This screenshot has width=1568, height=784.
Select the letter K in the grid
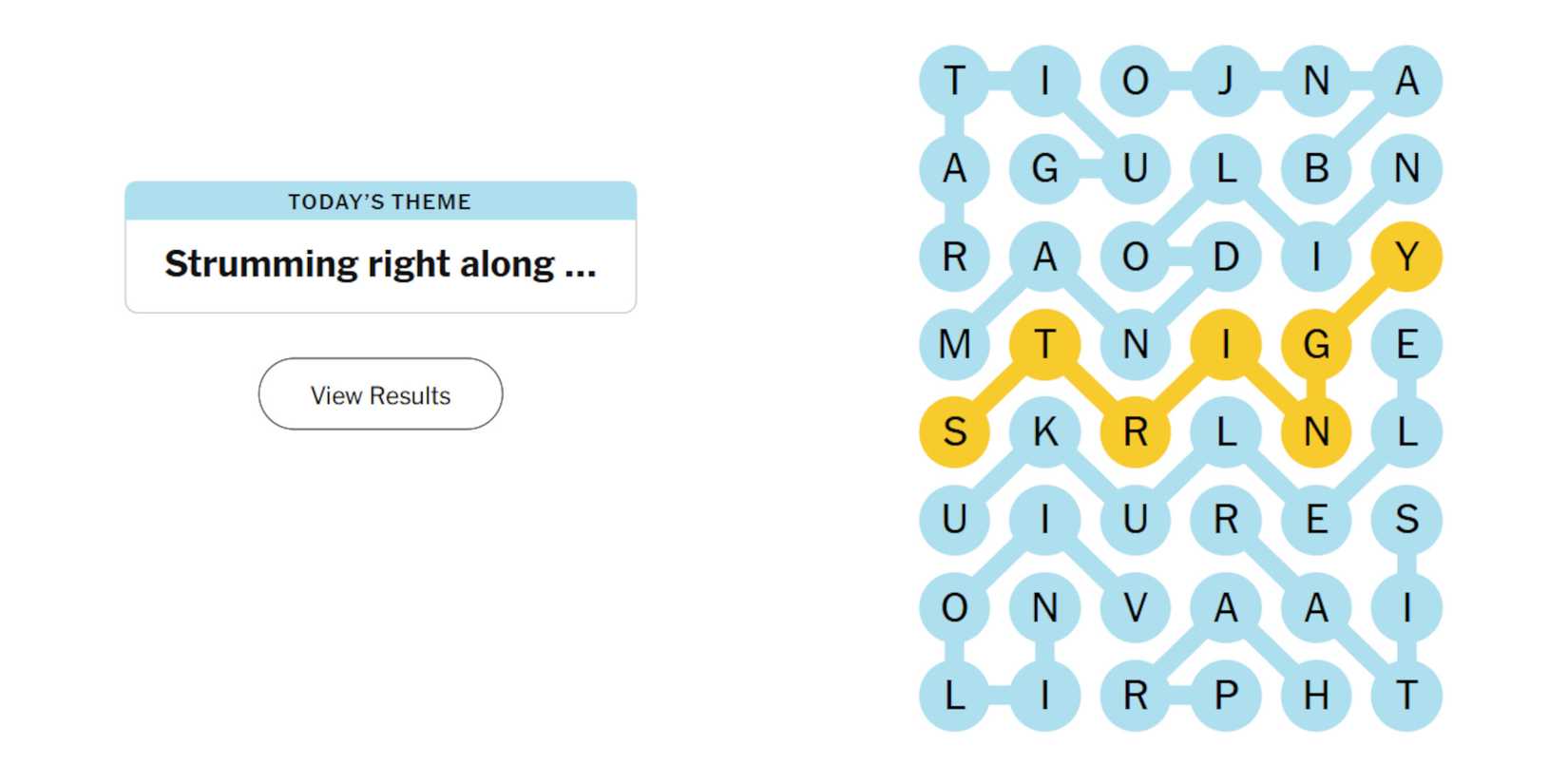1045,432
